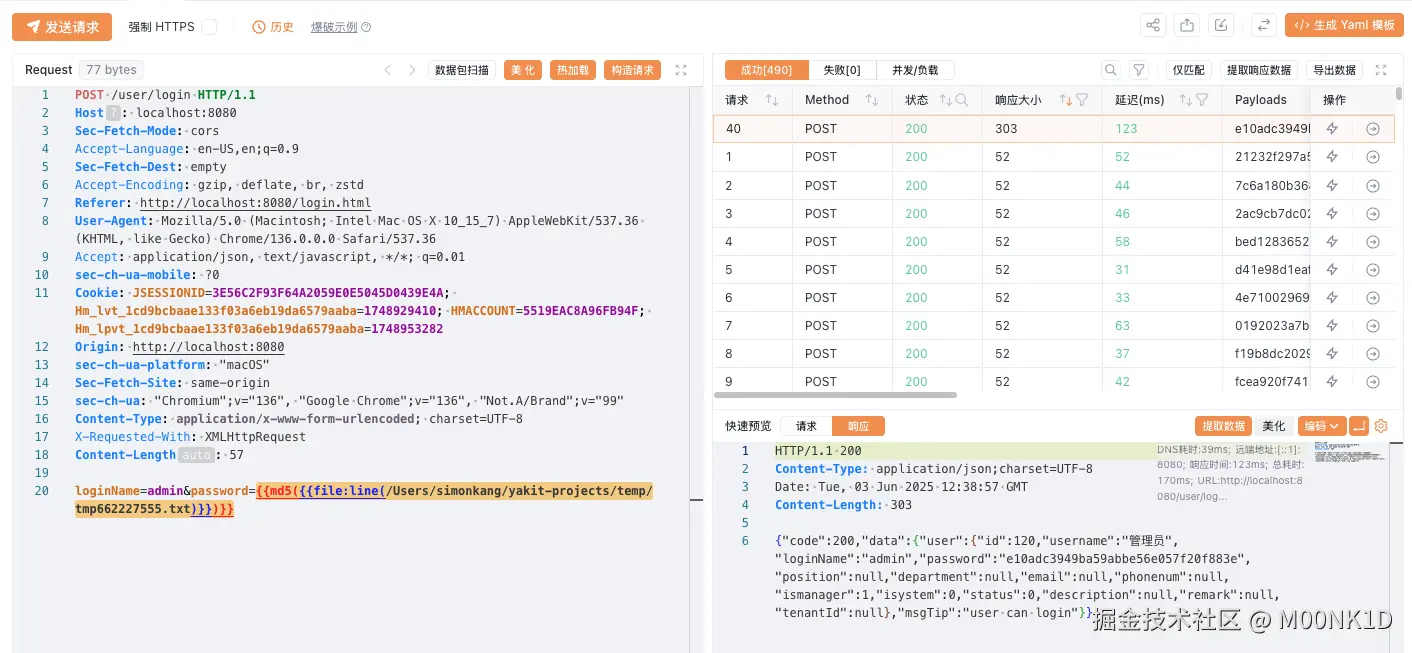Click the circled arrow detail icon in request 40's row
This screenshot has width=1412, height=653.
tap(1373, 129)
